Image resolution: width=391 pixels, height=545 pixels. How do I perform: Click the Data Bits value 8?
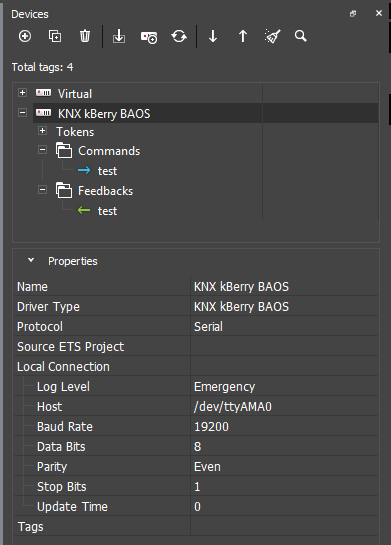click(284, 447)
